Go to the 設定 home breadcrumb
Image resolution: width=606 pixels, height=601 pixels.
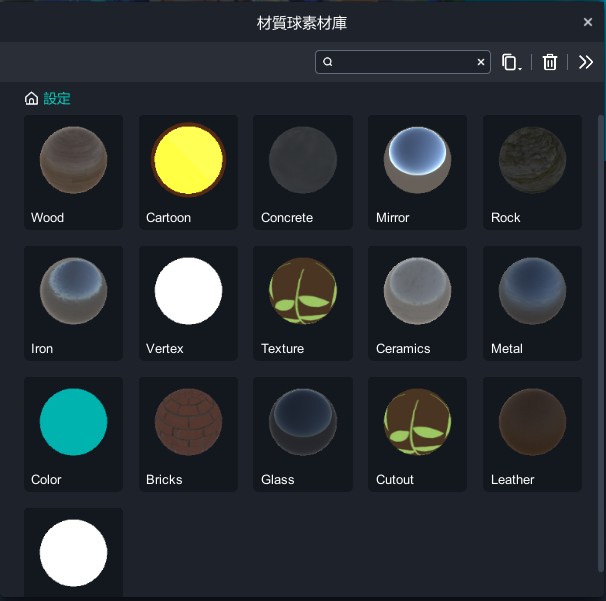tap(57, 99)
